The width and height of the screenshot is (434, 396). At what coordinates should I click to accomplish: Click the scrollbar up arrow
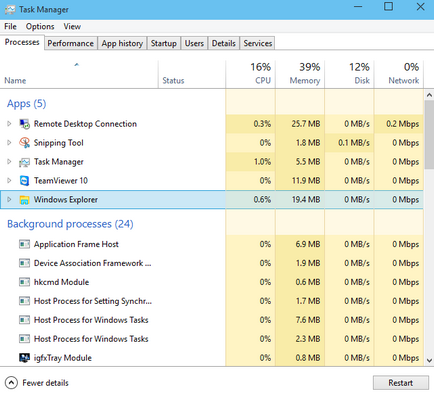(x=429, y=95)
